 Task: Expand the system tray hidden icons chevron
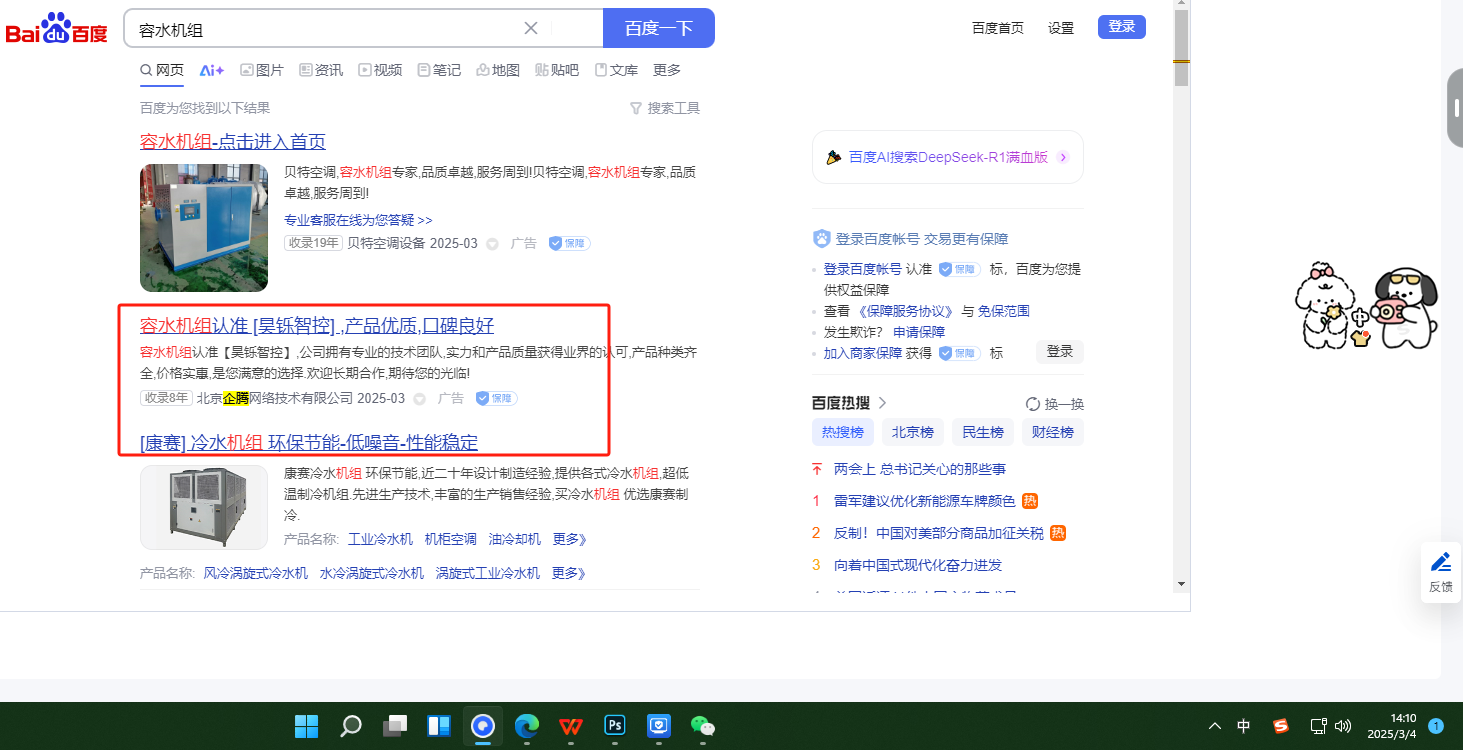1215,726
